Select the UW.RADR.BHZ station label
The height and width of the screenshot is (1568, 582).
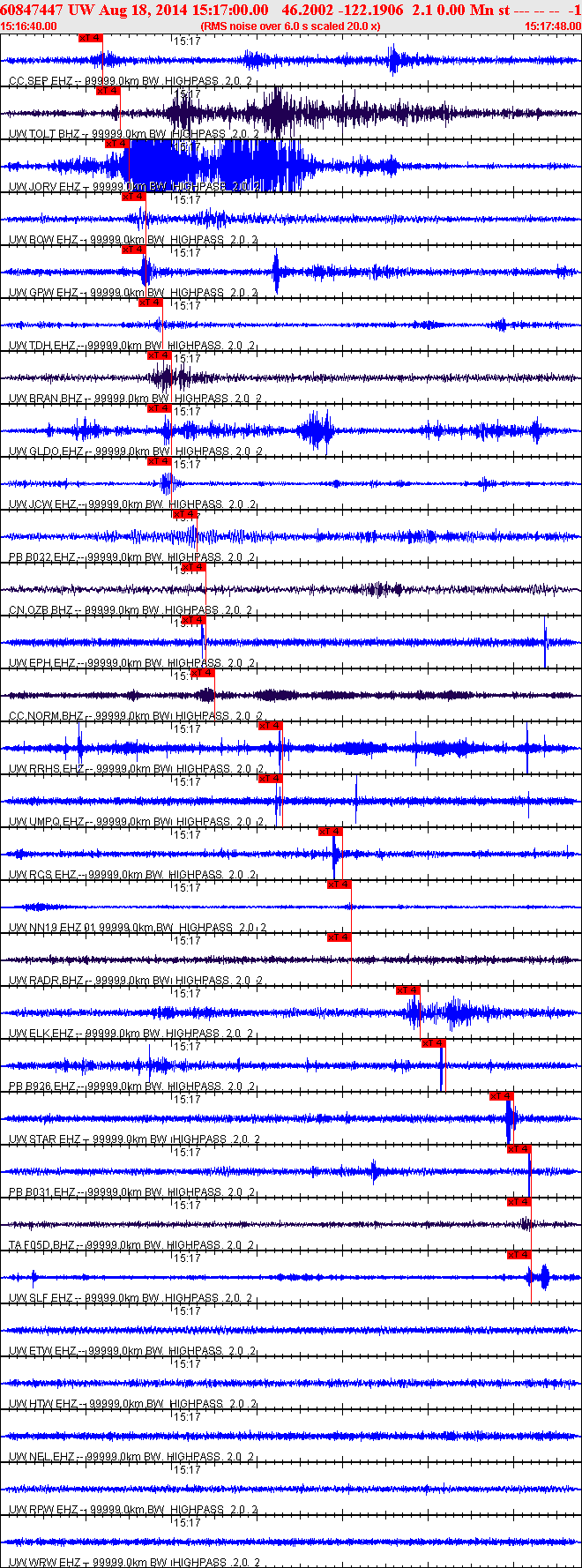tap(46, 981)
